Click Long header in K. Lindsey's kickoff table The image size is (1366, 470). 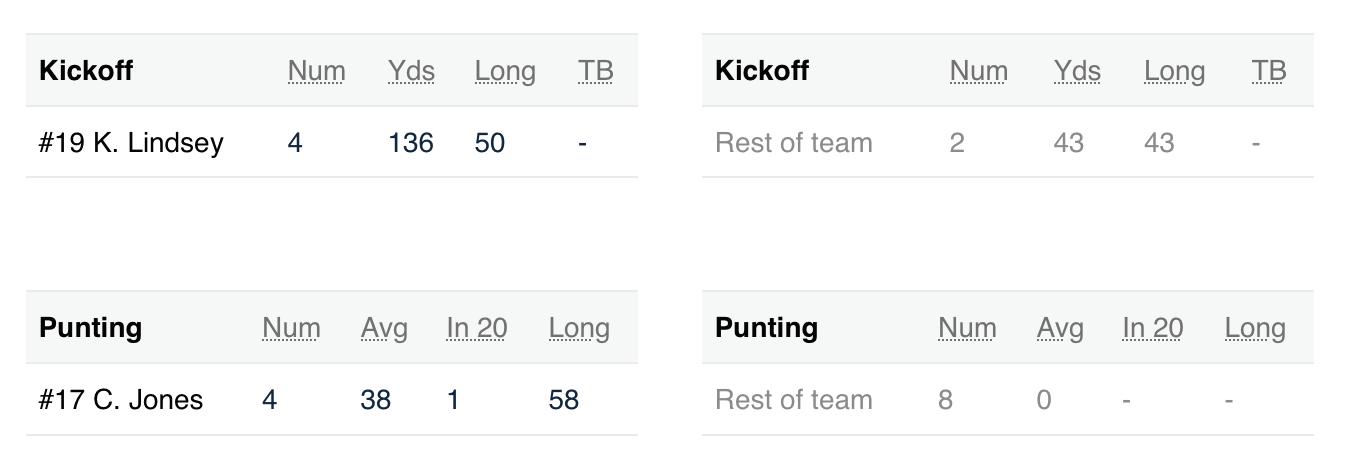point(505,71)
